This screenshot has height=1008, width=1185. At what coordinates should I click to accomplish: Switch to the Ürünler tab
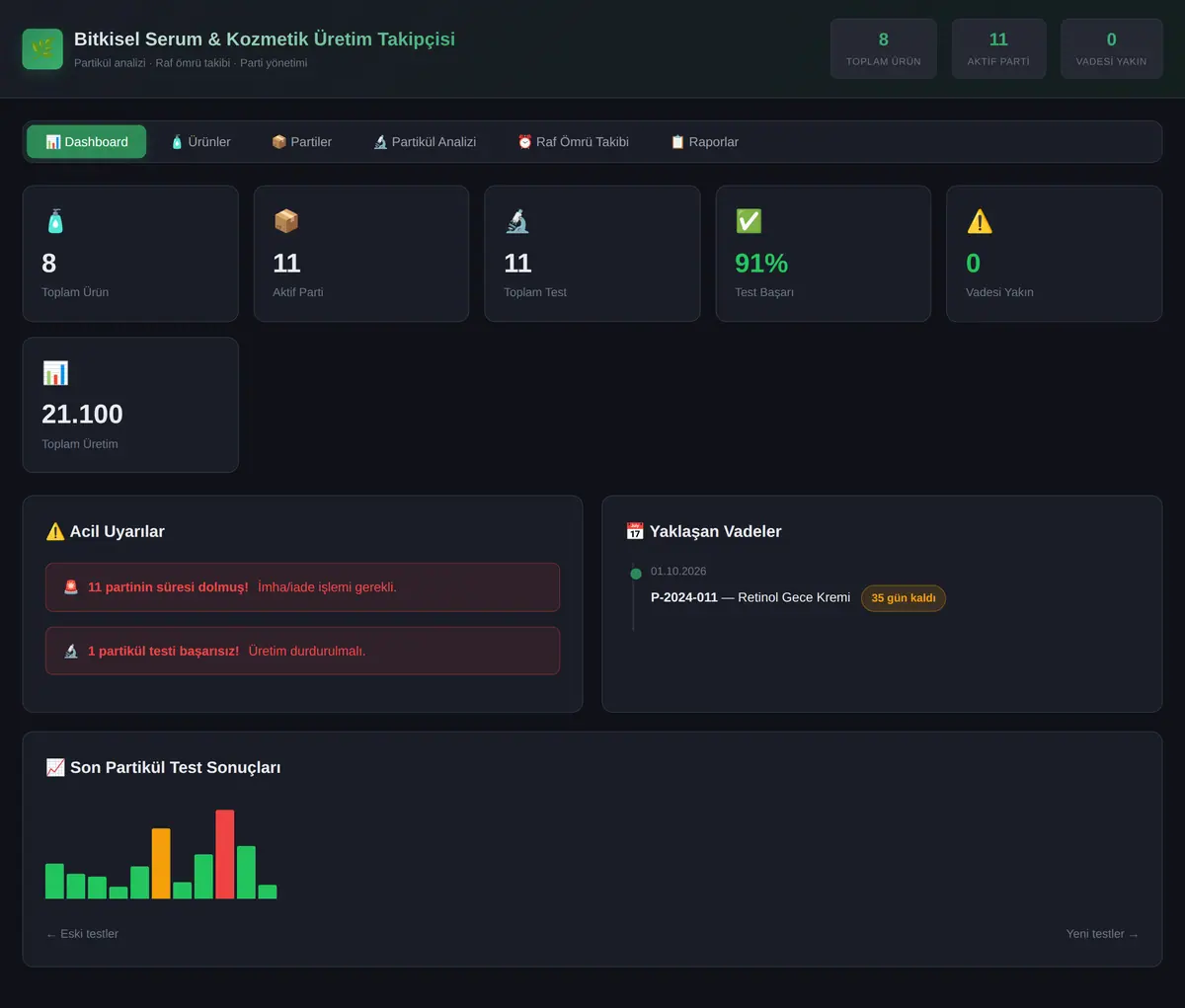click(x=200, y=142)
